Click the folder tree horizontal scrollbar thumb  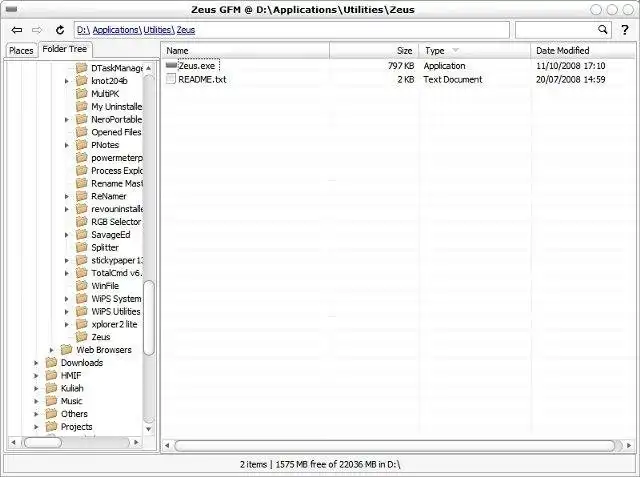coord(42,442)
